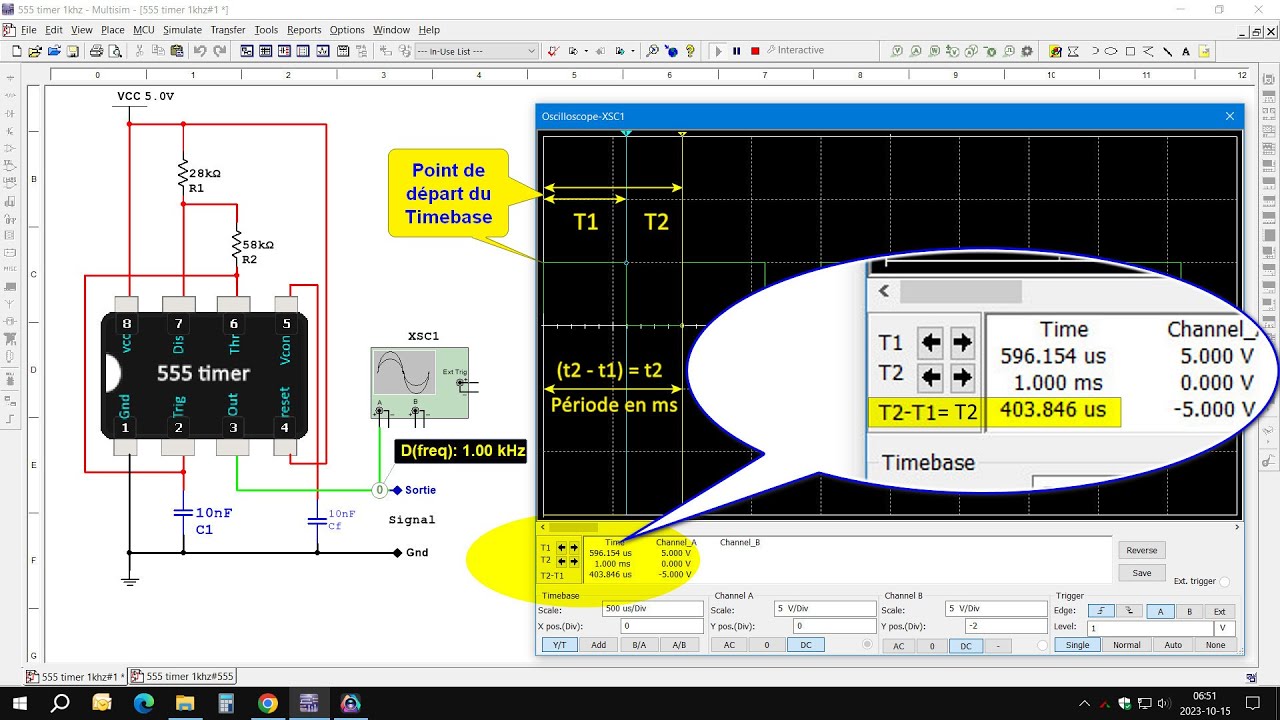Choose rising edge trigger

click(1101, 611)
